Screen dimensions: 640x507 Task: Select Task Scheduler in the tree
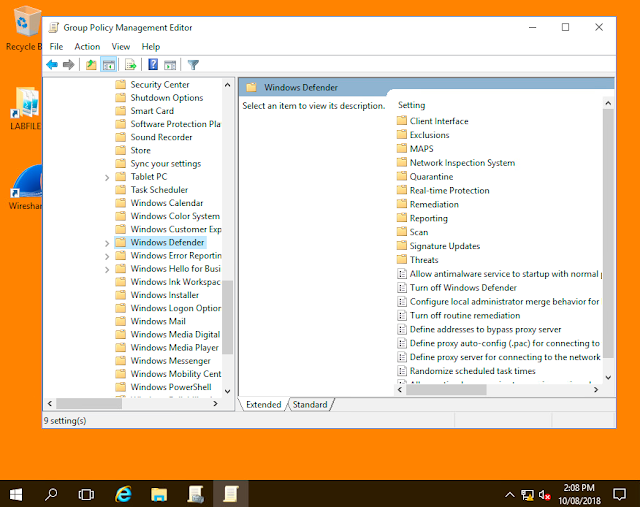tap(159, 189)
